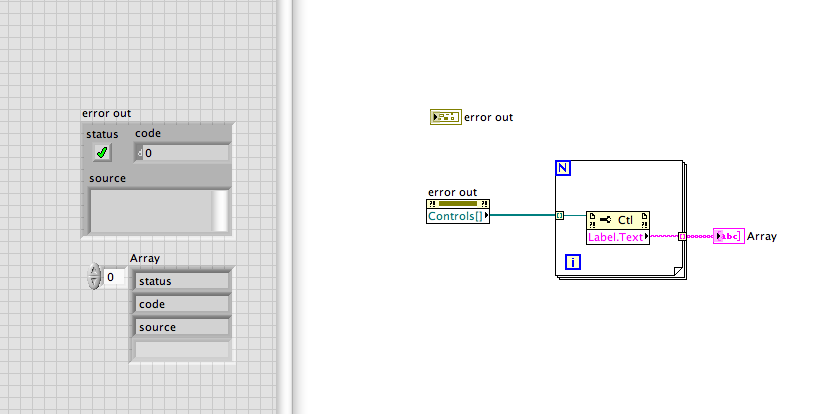
Task: Click the pink string wire to Array
Action: pos(700,236)
